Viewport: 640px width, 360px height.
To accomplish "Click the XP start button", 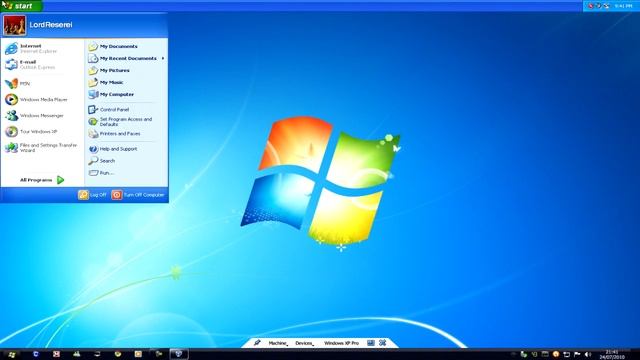I will pos(21,6).
